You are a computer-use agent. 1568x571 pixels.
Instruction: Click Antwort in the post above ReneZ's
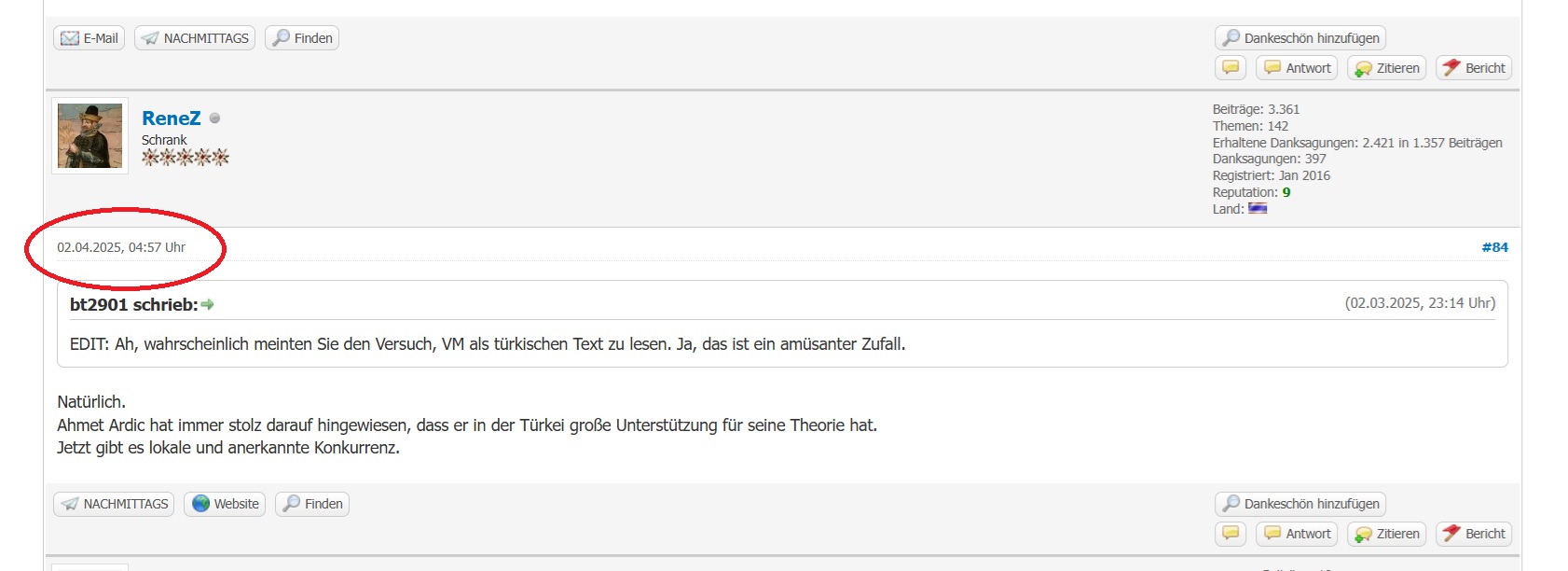1297,68
